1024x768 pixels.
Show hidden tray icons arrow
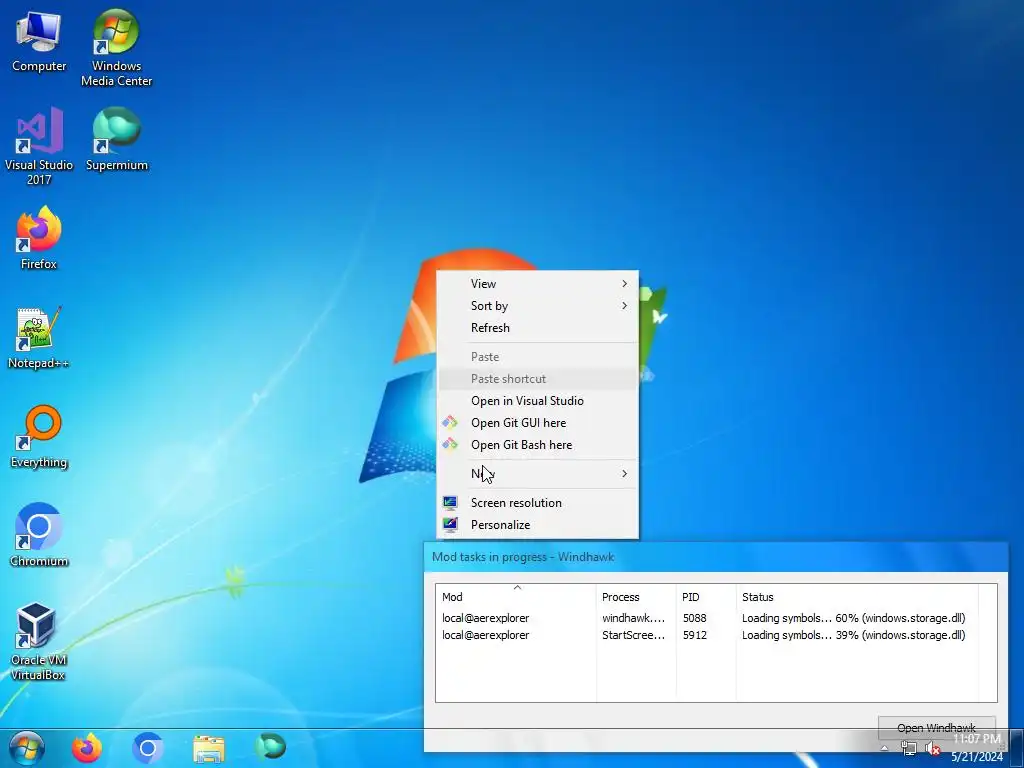884,748
